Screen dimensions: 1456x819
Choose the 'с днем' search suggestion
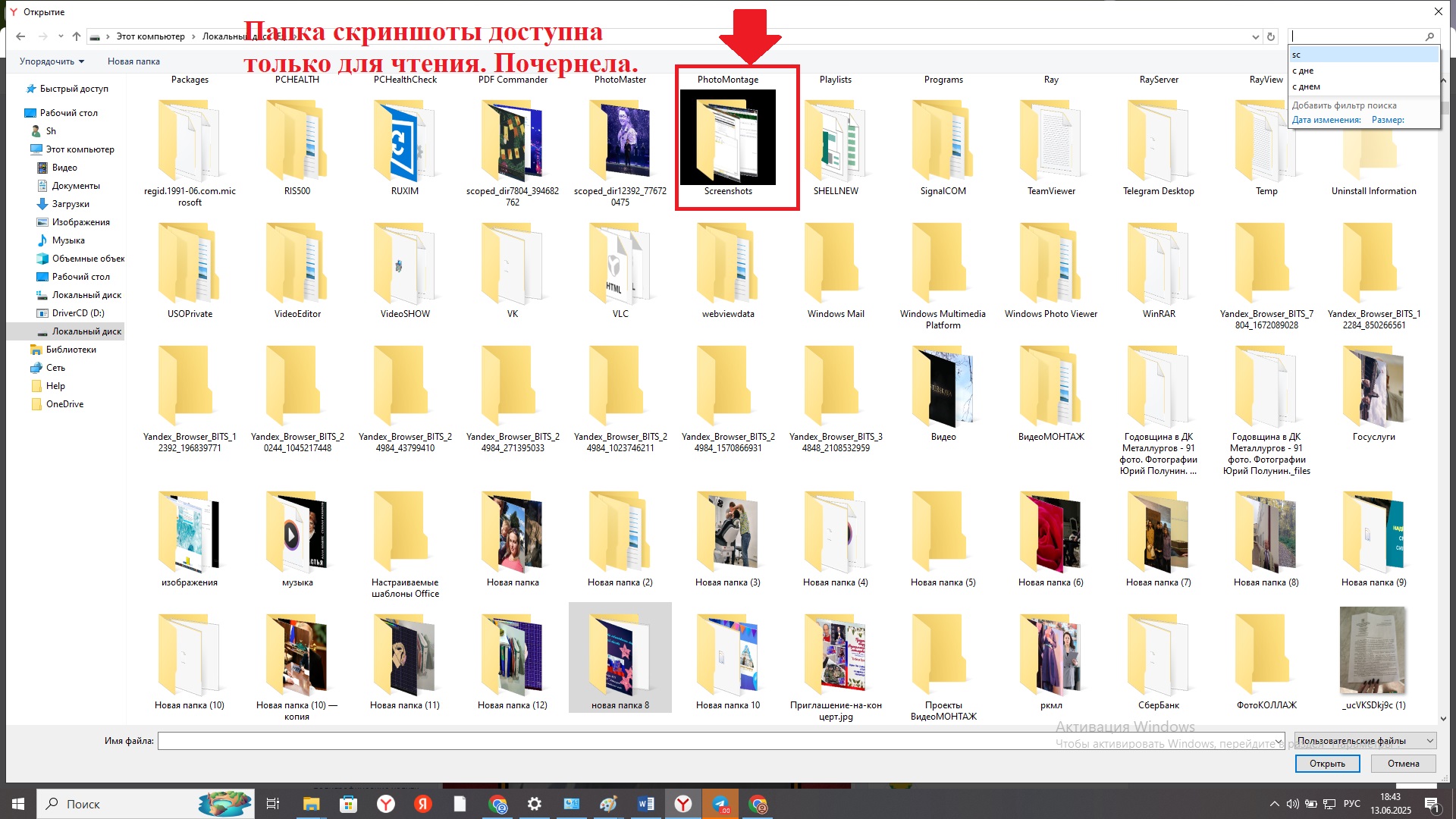pyautogui.click(x=1363, y=86)
